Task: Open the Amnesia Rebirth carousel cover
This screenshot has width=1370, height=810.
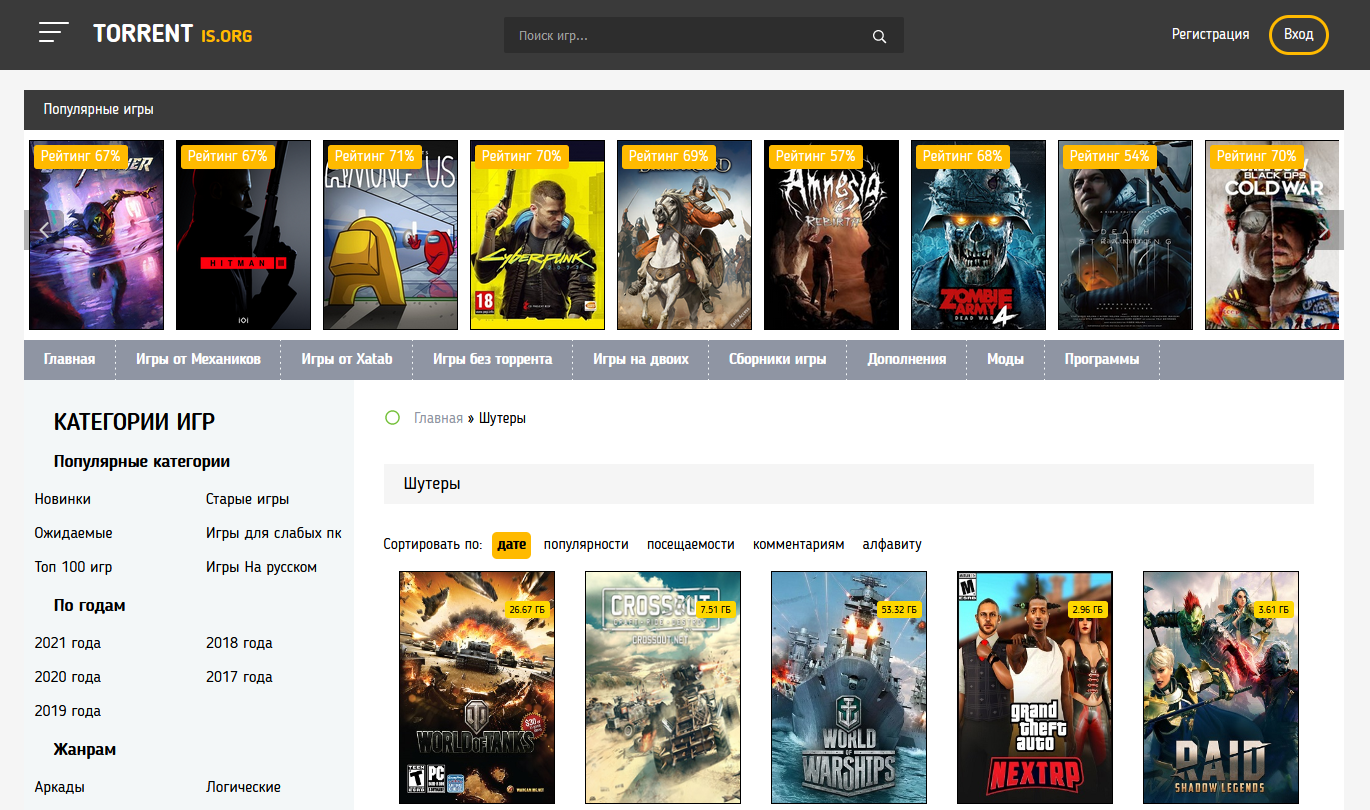Action: click(831, 235)
